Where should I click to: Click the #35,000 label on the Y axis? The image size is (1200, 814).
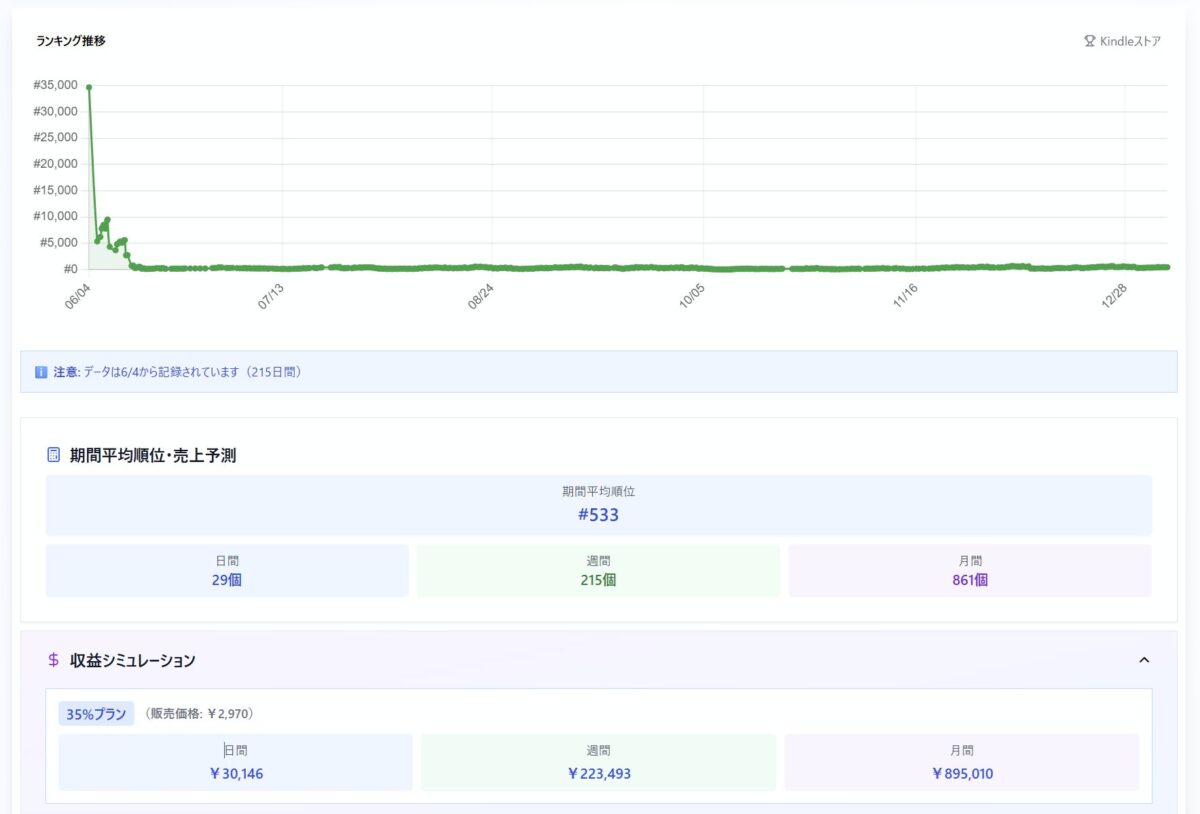[55, 85]
